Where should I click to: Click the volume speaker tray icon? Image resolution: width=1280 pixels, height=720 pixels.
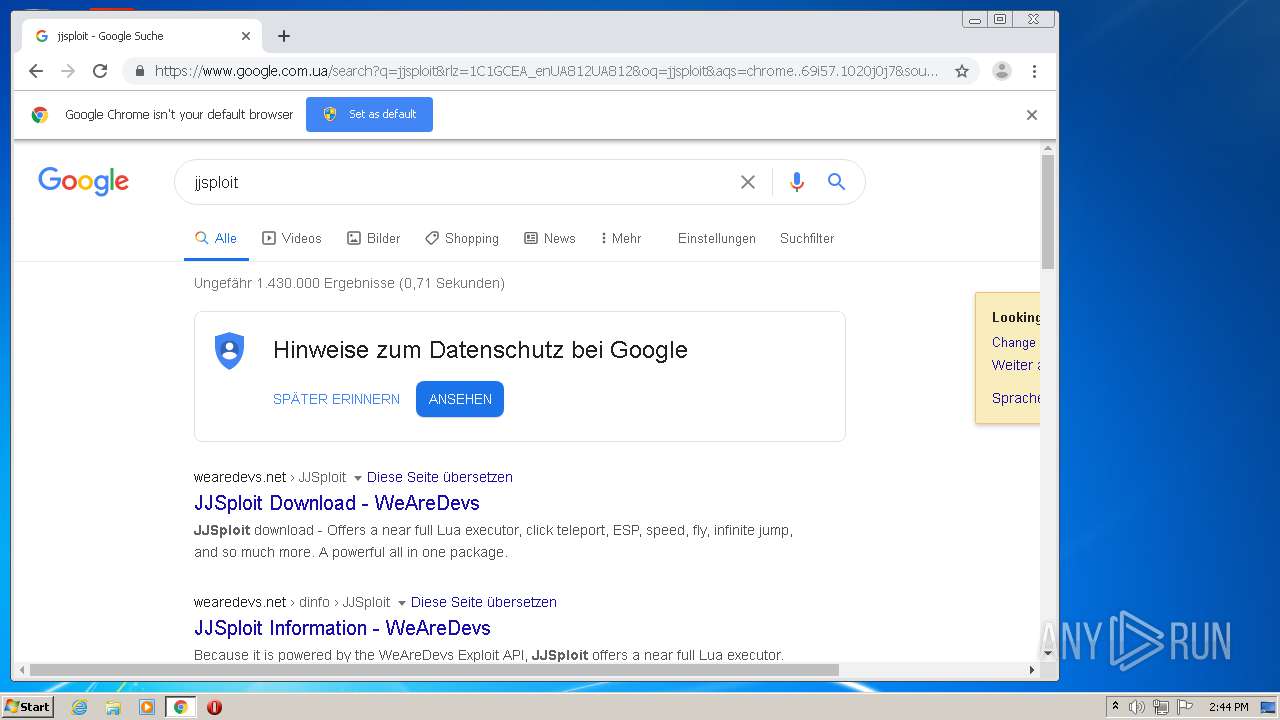pyautogui.click(x=1137, y=707)
